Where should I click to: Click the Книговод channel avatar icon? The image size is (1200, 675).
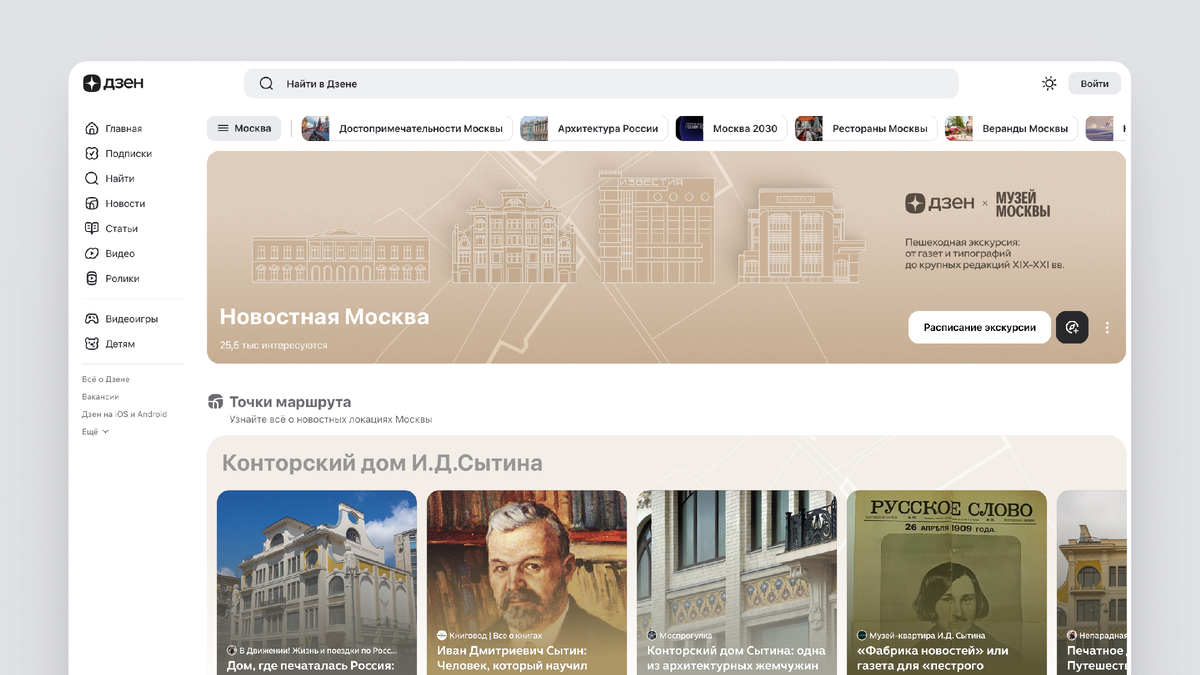tap(442, 635)
